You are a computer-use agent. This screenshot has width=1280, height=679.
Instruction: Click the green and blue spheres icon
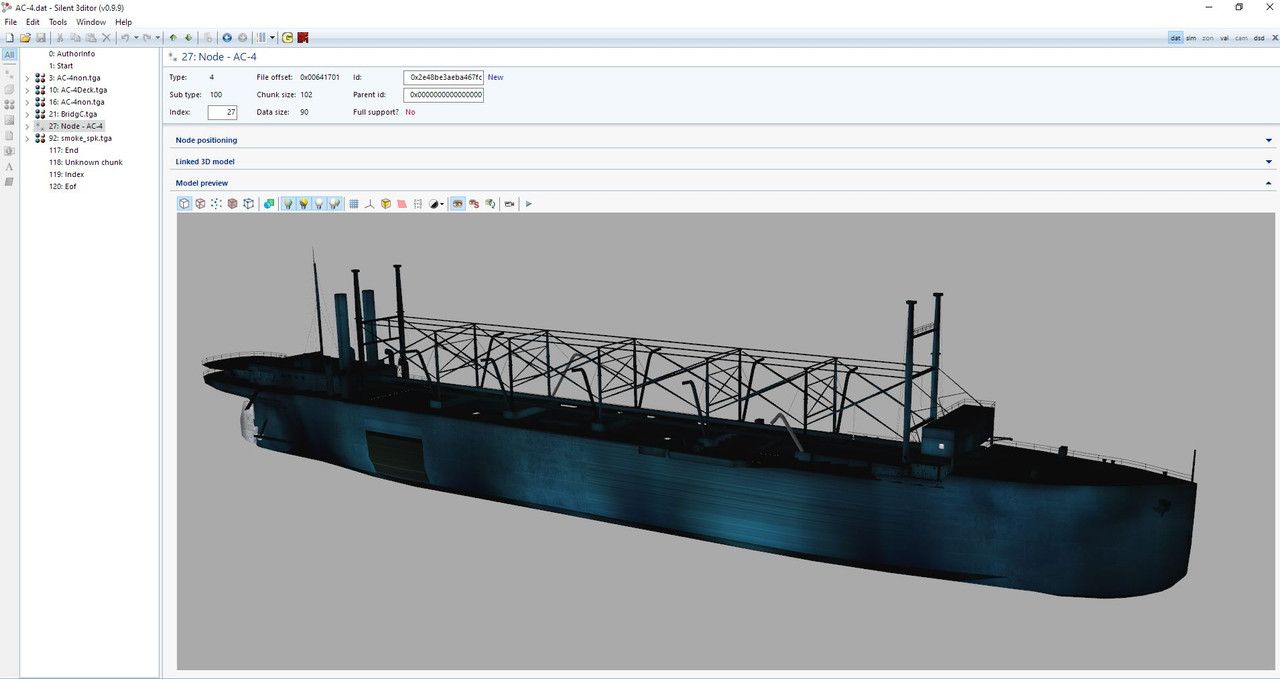(x=269, y=204)
